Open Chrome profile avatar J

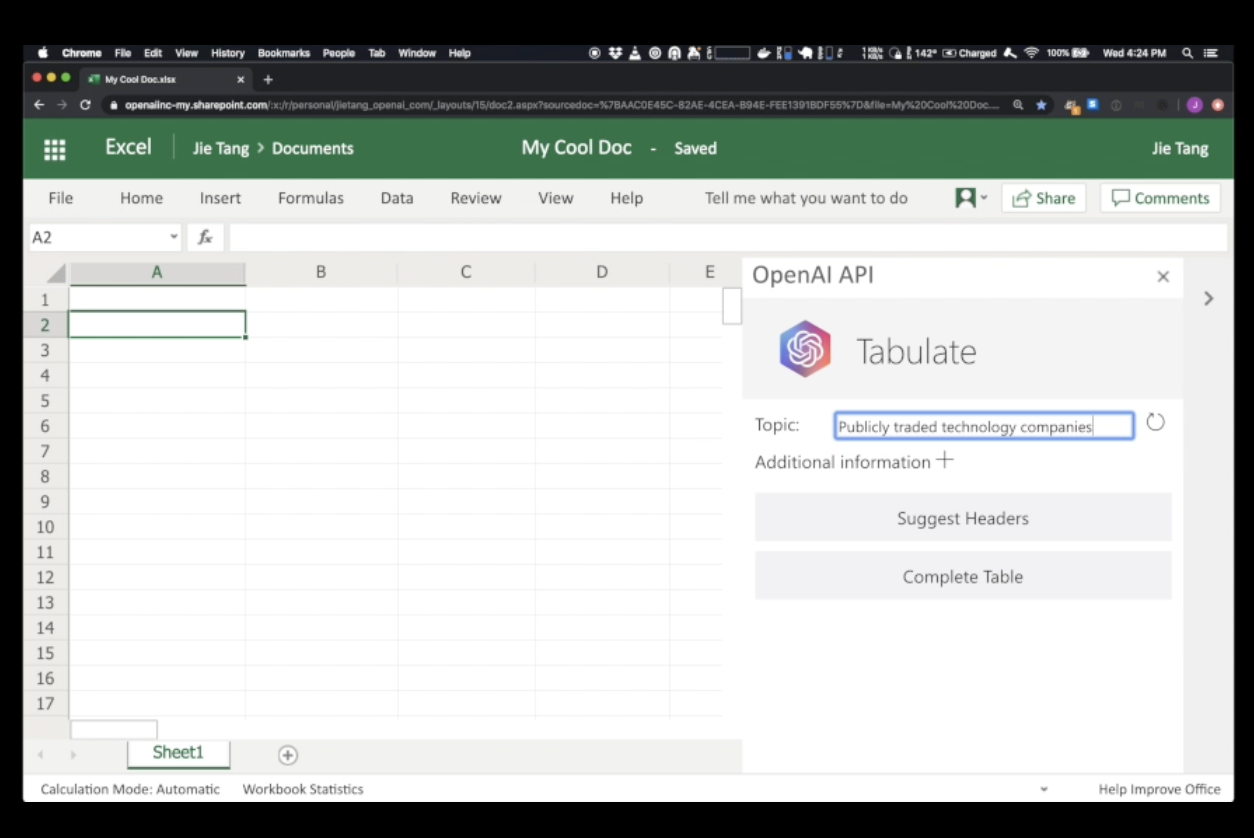1194,104
